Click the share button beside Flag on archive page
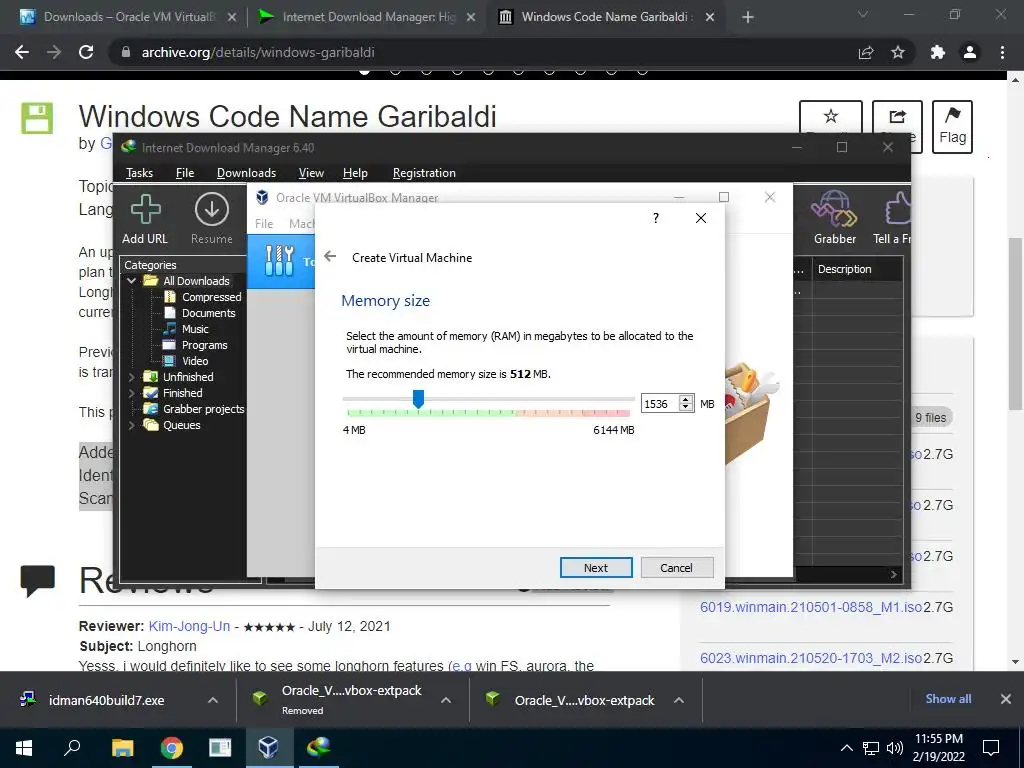This screenshot has height=768, width=1024. coord(897,126)
